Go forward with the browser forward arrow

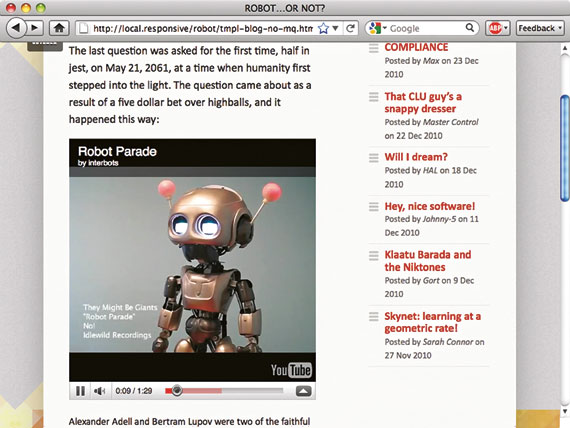pos(35,28)
